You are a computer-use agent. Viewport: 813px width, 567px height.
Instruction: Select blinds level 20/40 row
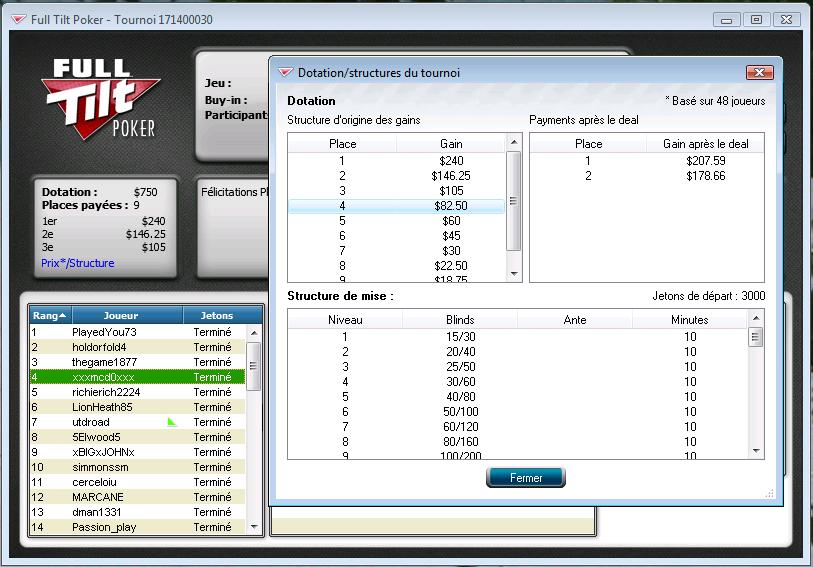[x=518, y=352]
